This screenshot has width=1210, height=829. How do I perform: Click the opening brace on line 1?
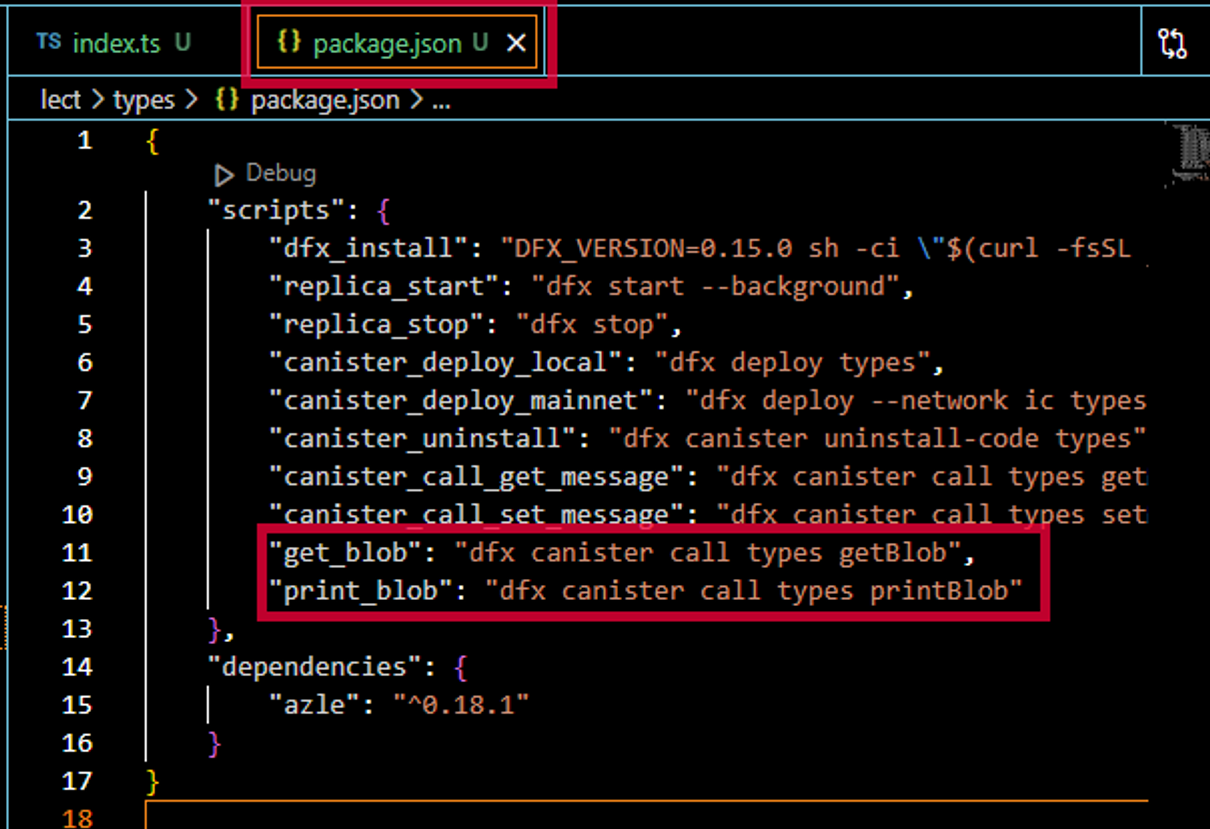click(152, 142)
